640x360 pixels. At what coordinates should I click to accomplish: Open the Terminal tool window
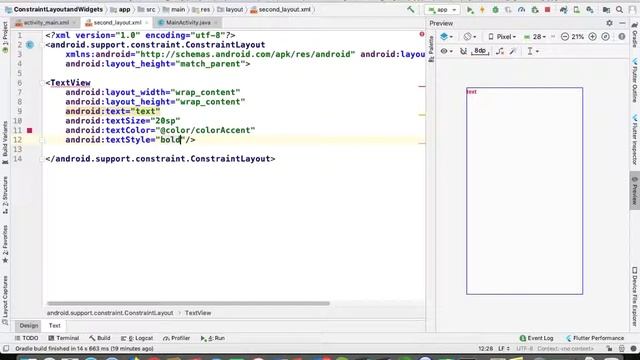(64, 338)
